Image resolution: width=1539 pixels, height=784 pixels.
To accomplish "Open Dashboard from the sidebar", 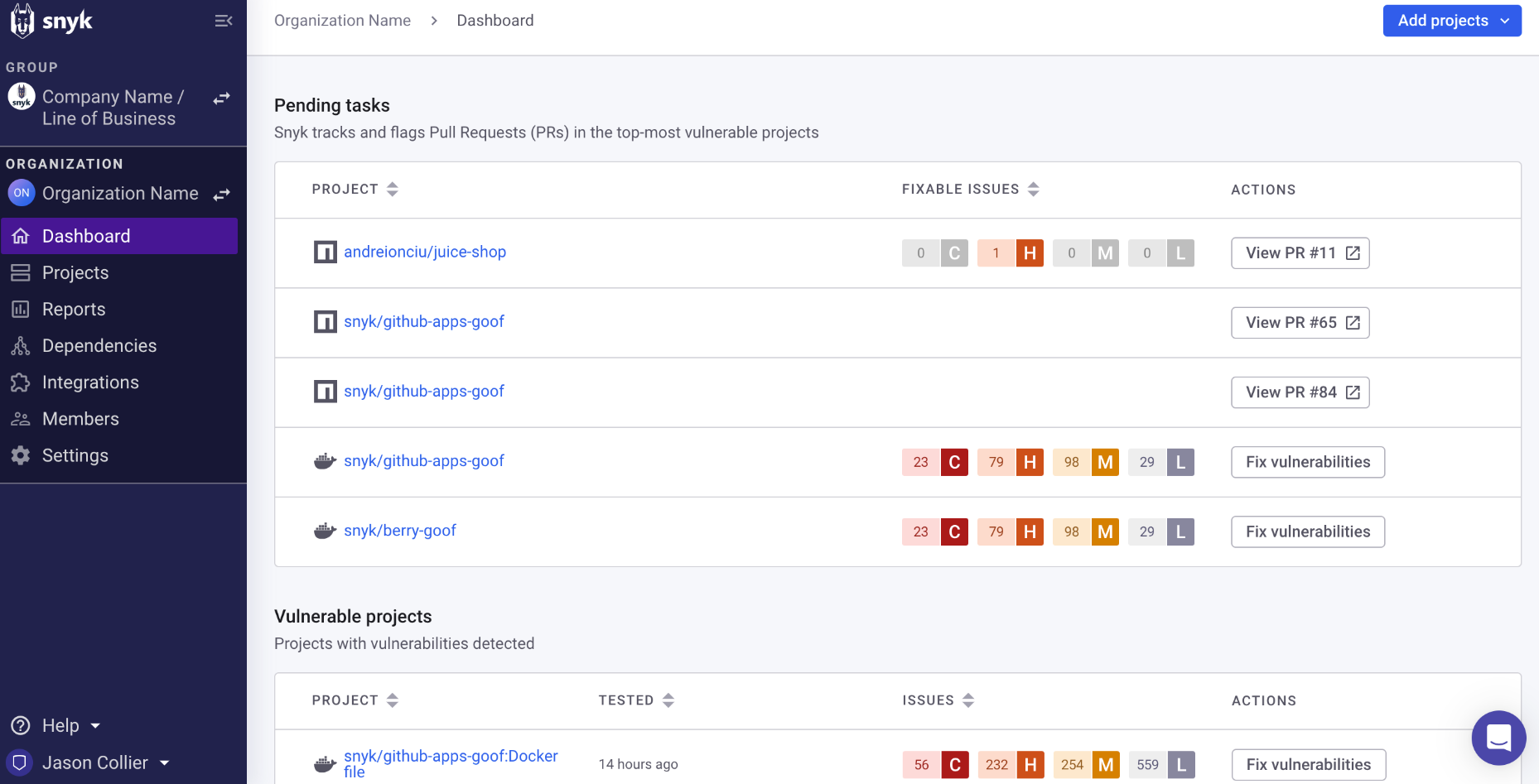I will (x=119, y=236).
